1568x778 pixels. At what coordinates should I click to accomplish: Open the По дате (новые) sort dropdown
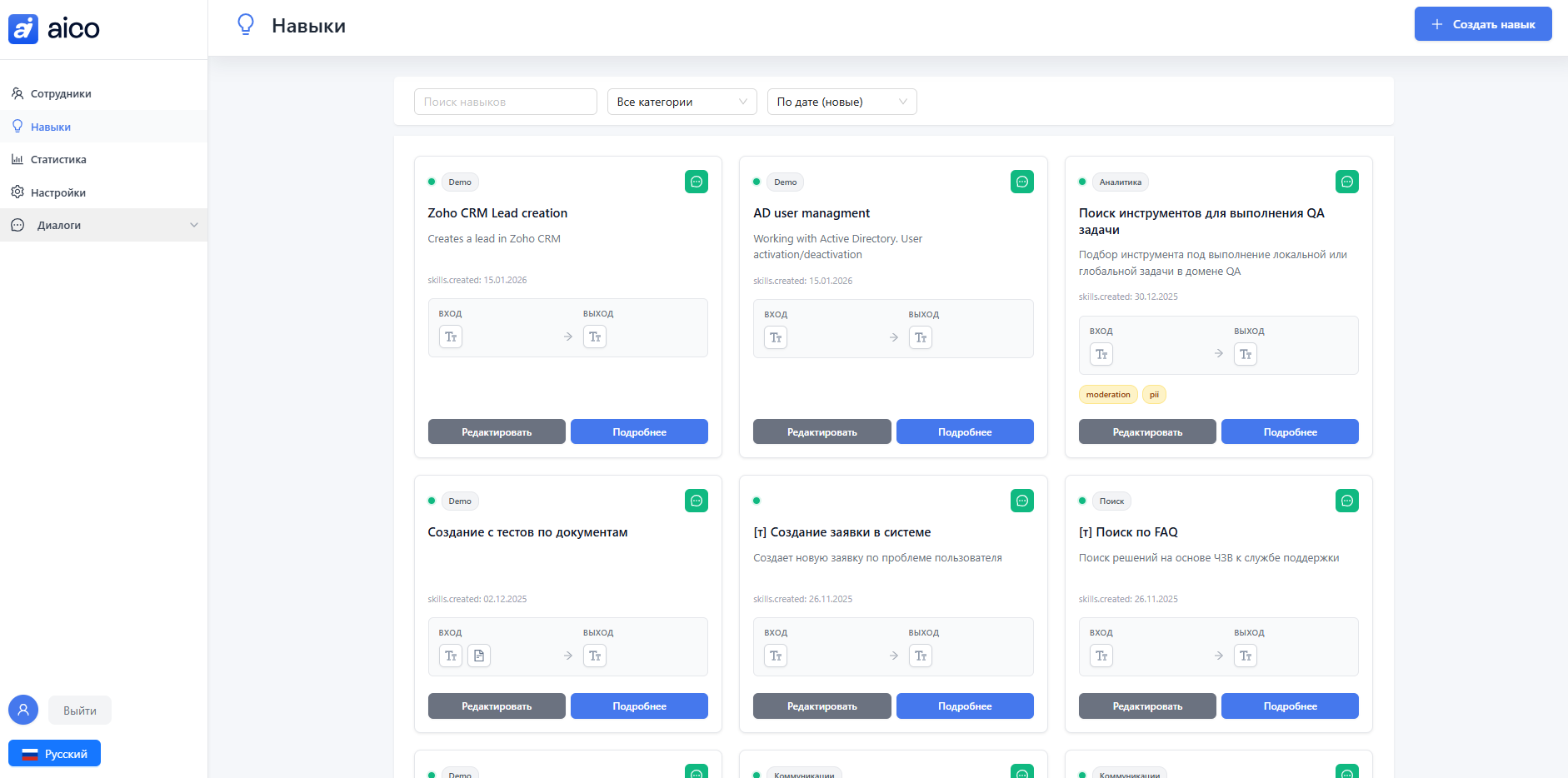pos(842,102)
